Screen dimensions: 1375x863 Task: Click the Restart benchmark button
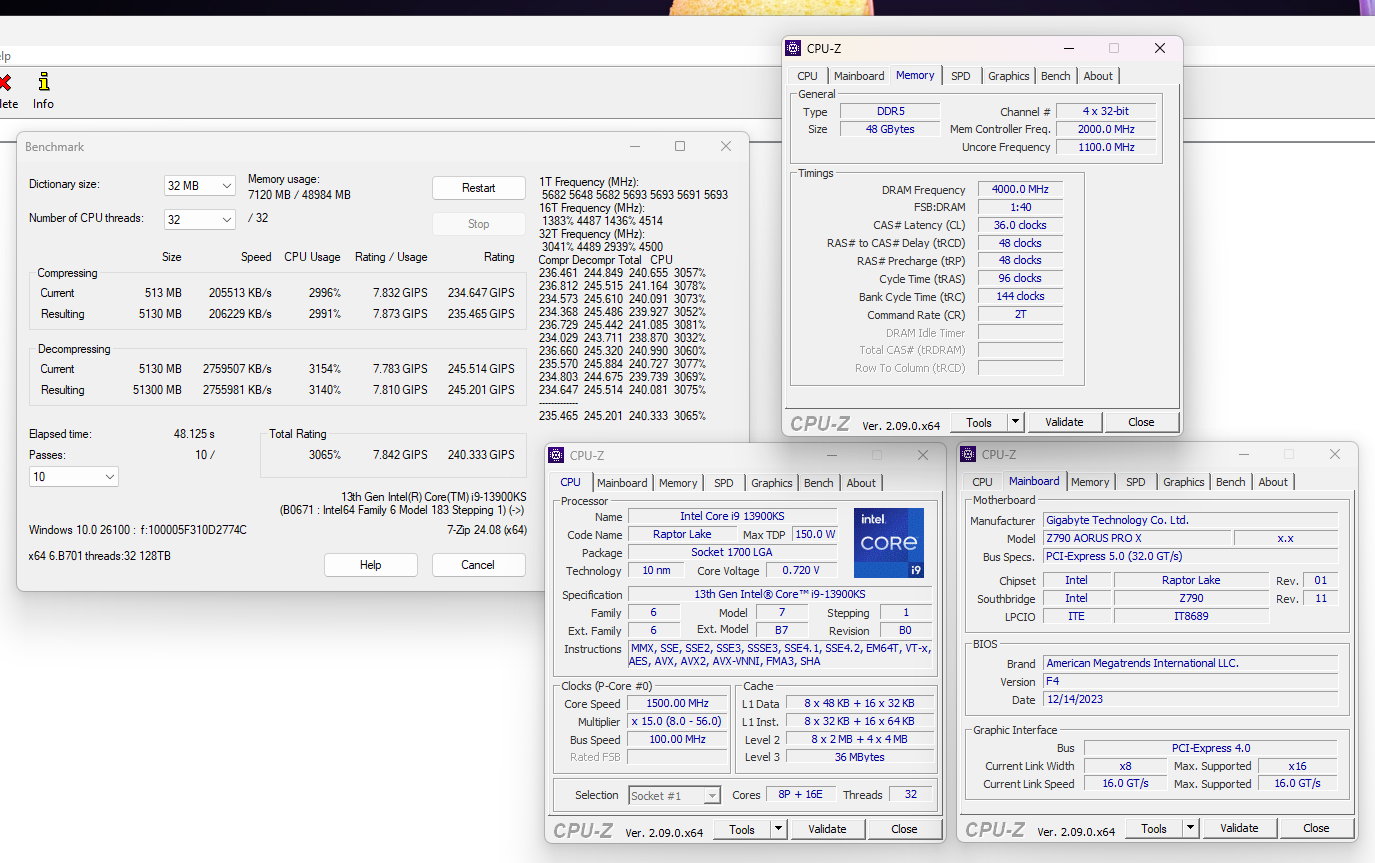[479, 188]
